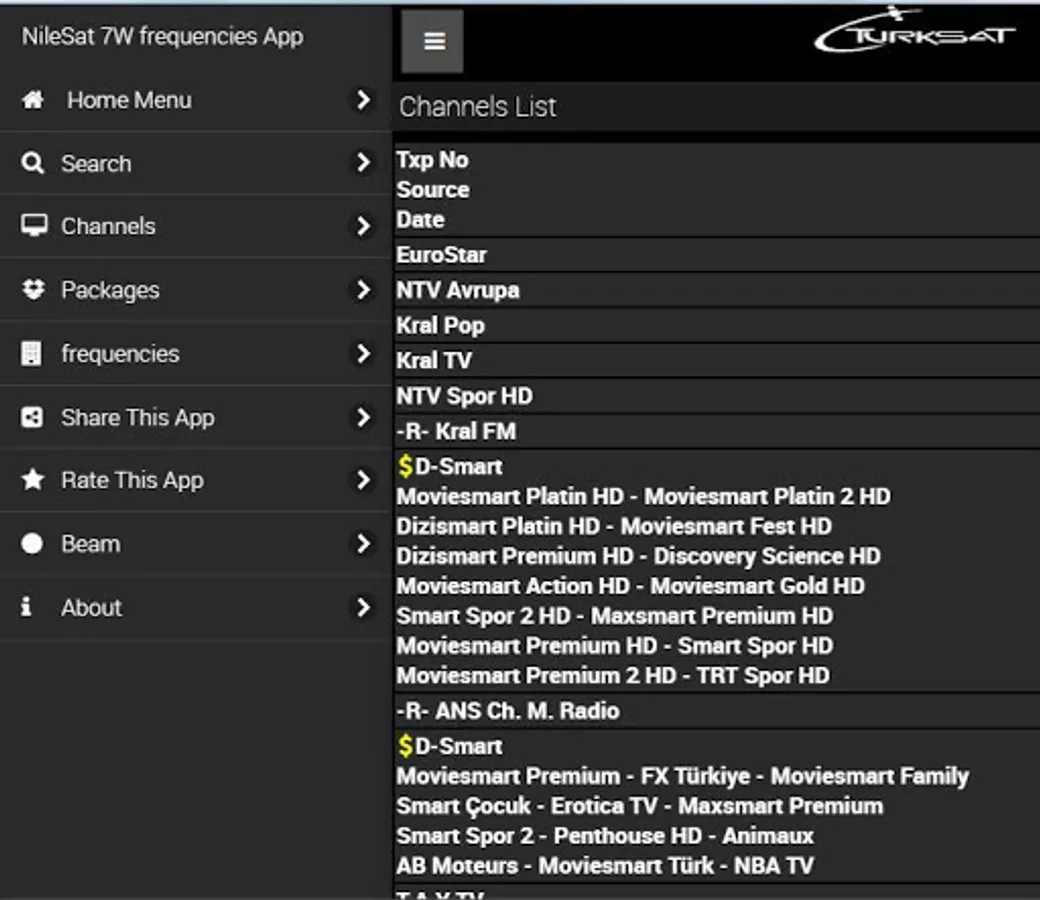Select the Kral Pop channel row
This screenshot has height=900, width=1040.
717,325
